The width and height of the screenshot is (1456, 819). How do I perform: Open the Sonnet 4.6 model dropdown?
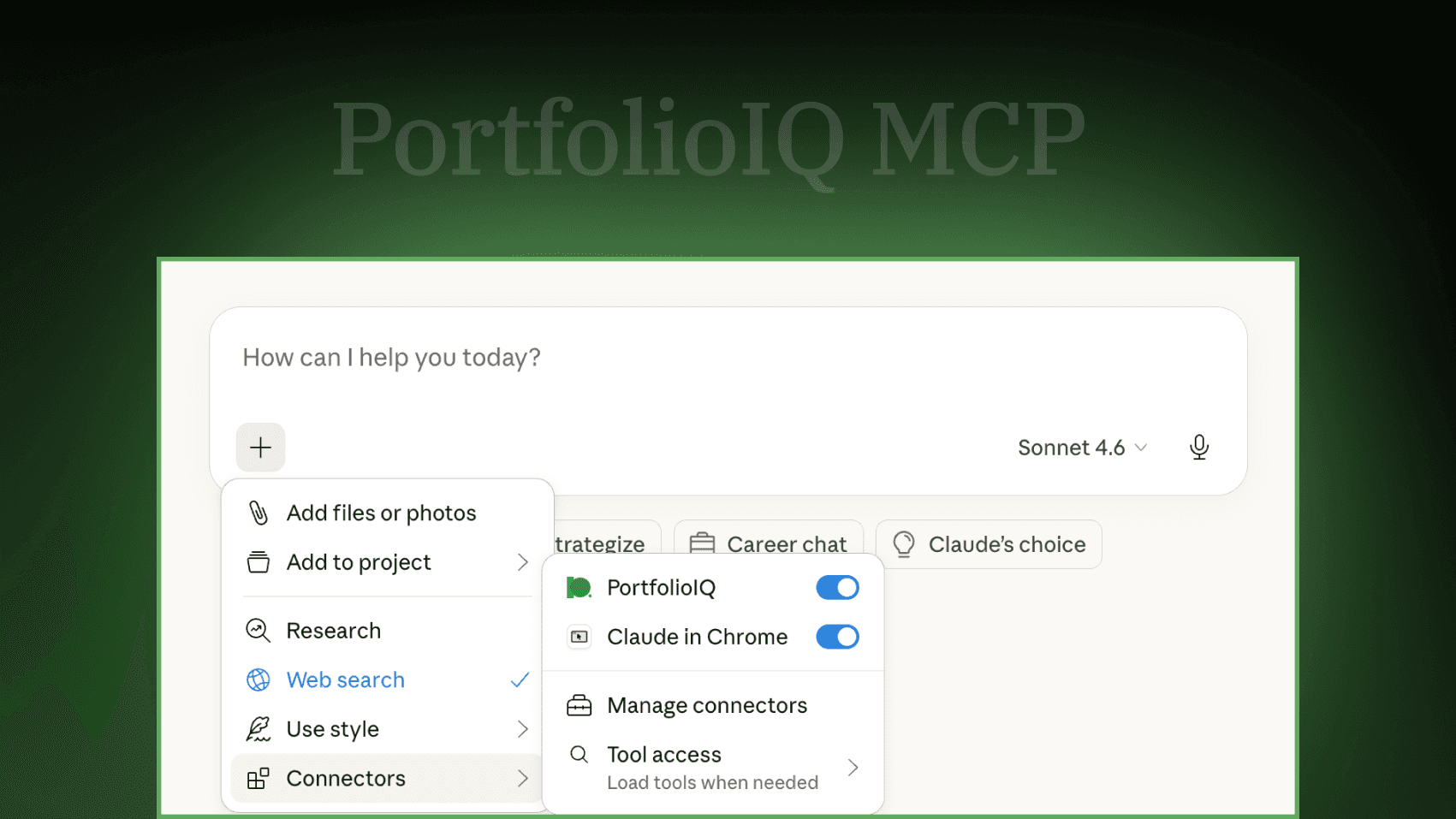click(x=1082, y=447)
